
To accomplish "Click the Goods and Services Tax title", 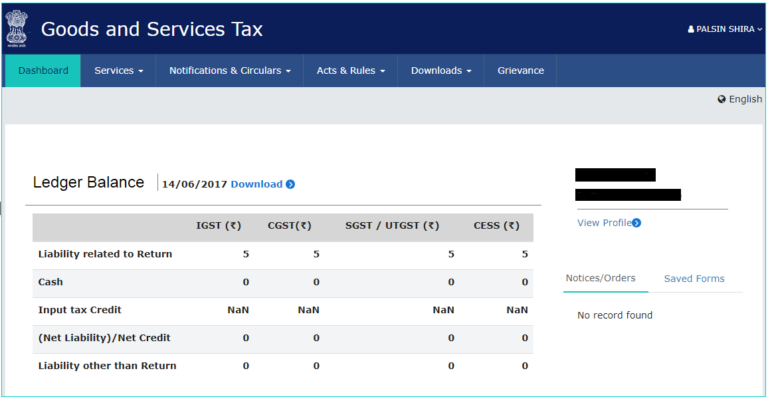I will (152, 29).
